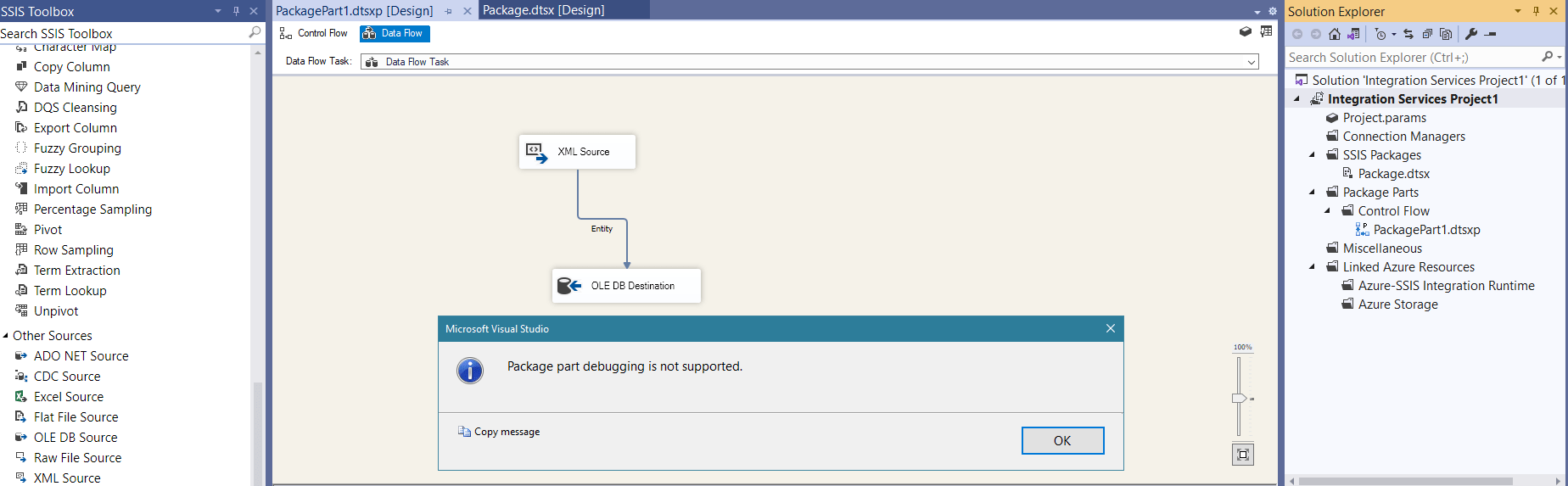Collapse Integration Services Project1 node
This screenshot has height=486, width=1568.
pos(1296,99)
